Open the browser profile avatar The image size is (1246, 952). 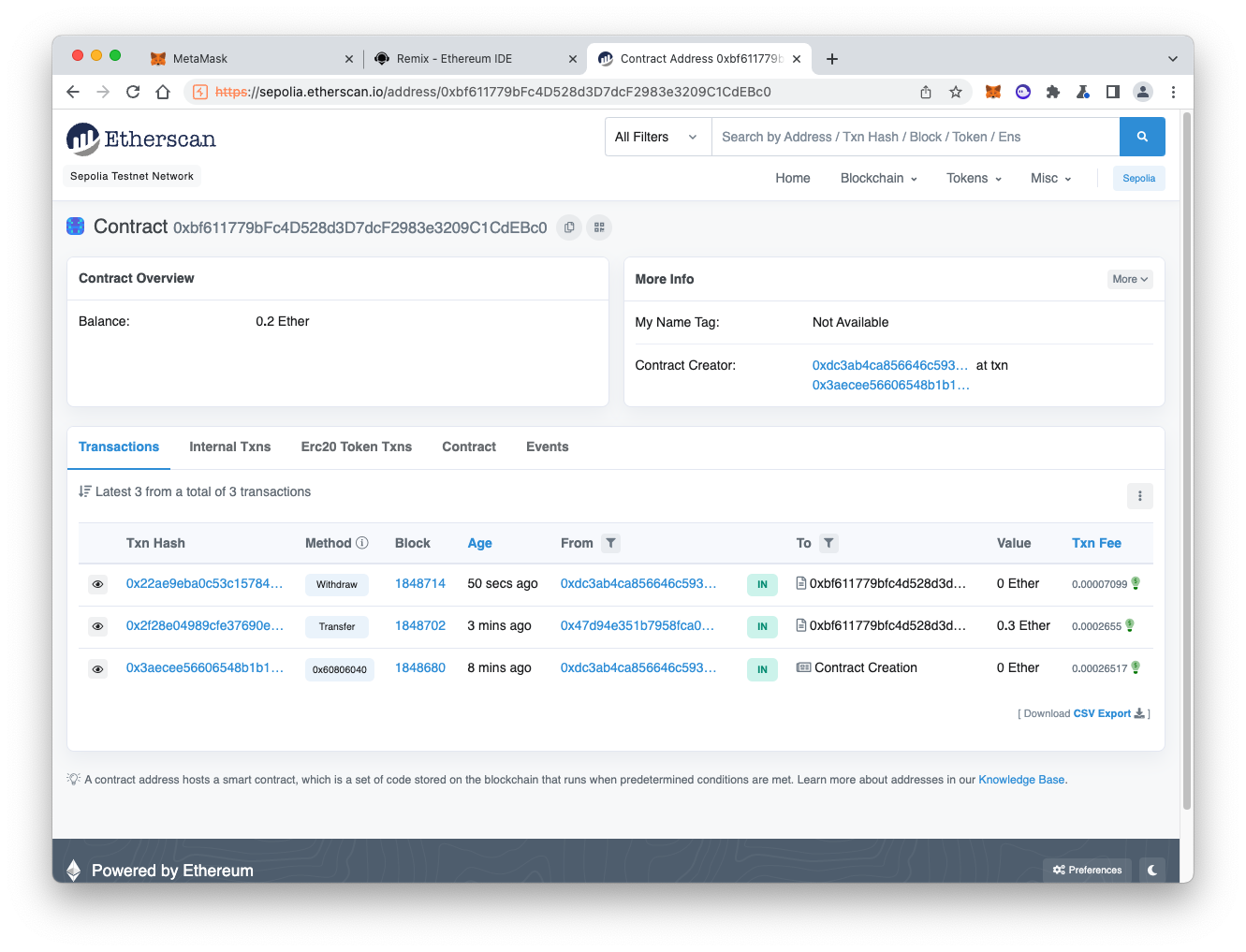[1143, 92]
